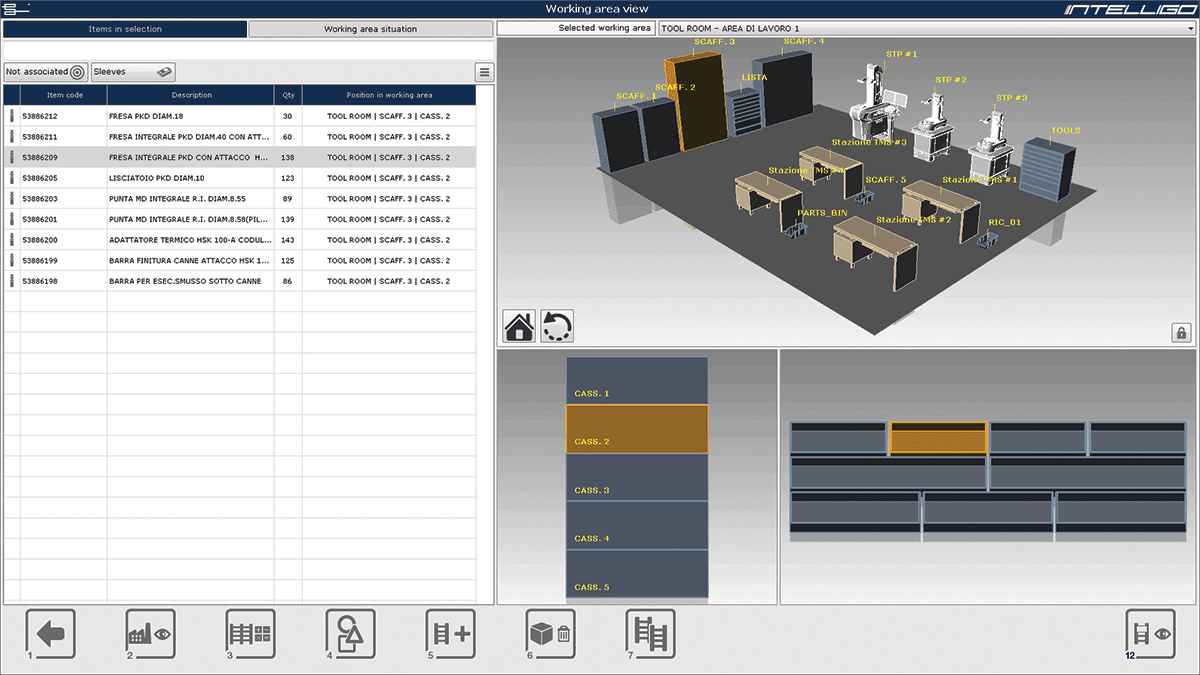Screen dimensions: 1200x675
Task: Click the shelf grid icon numbered 3
Action: coord(250,634)
